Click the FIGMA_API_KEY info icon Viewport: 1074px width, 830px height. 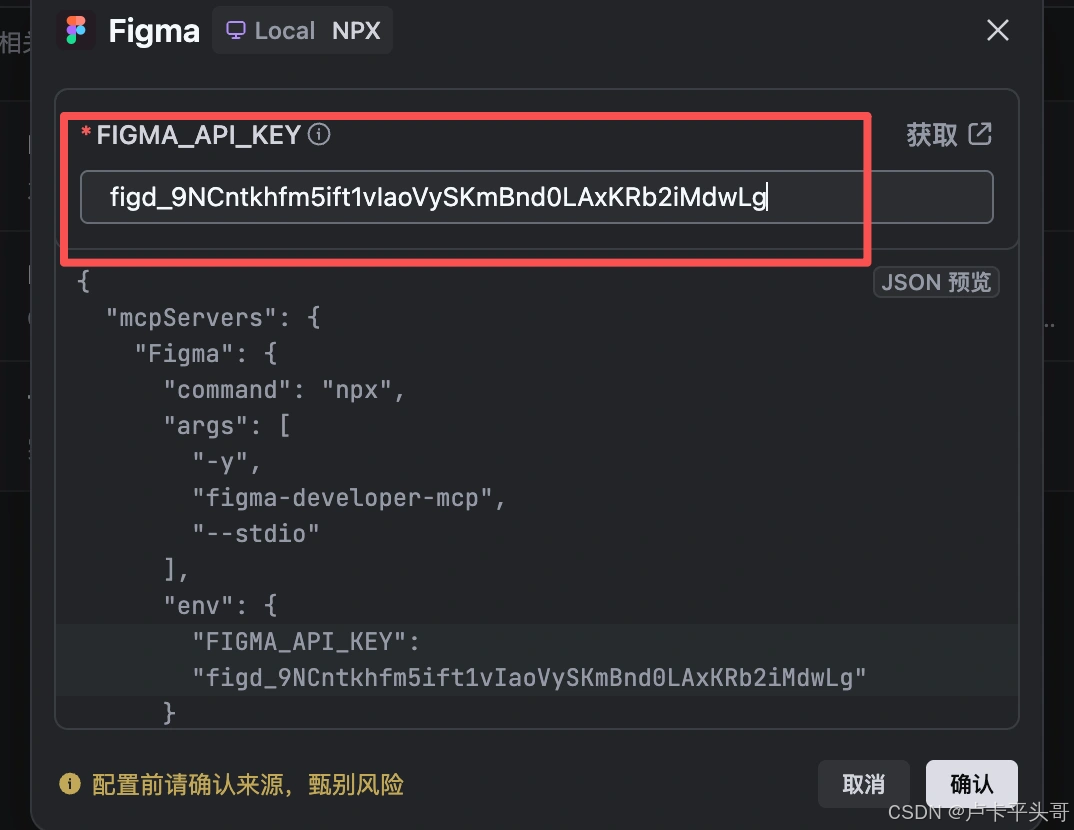[x=319, y=134]
